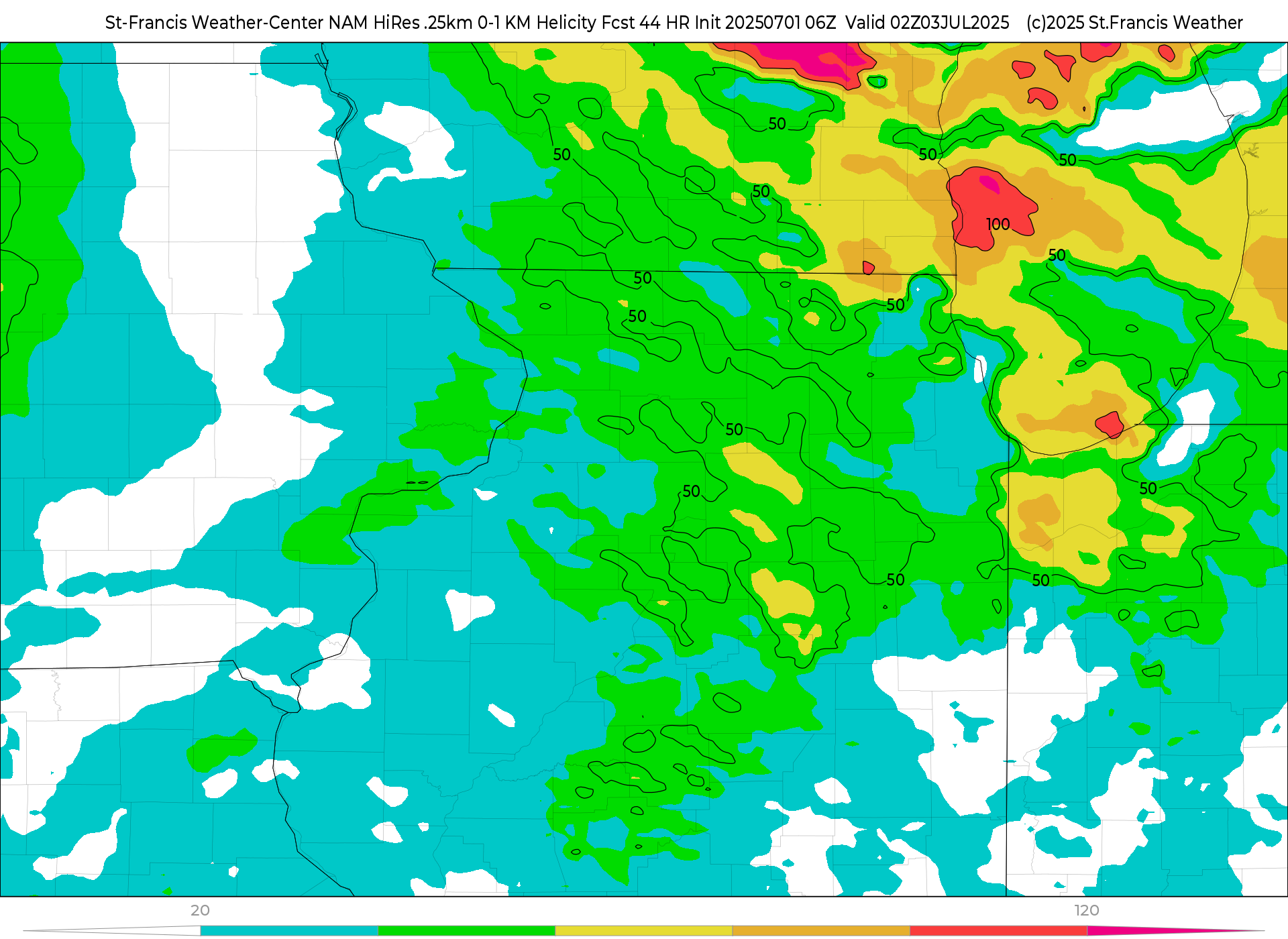Click the "Fcst 44 HR" title text
Screen dimensions: 1288x939
pos(645,23)
